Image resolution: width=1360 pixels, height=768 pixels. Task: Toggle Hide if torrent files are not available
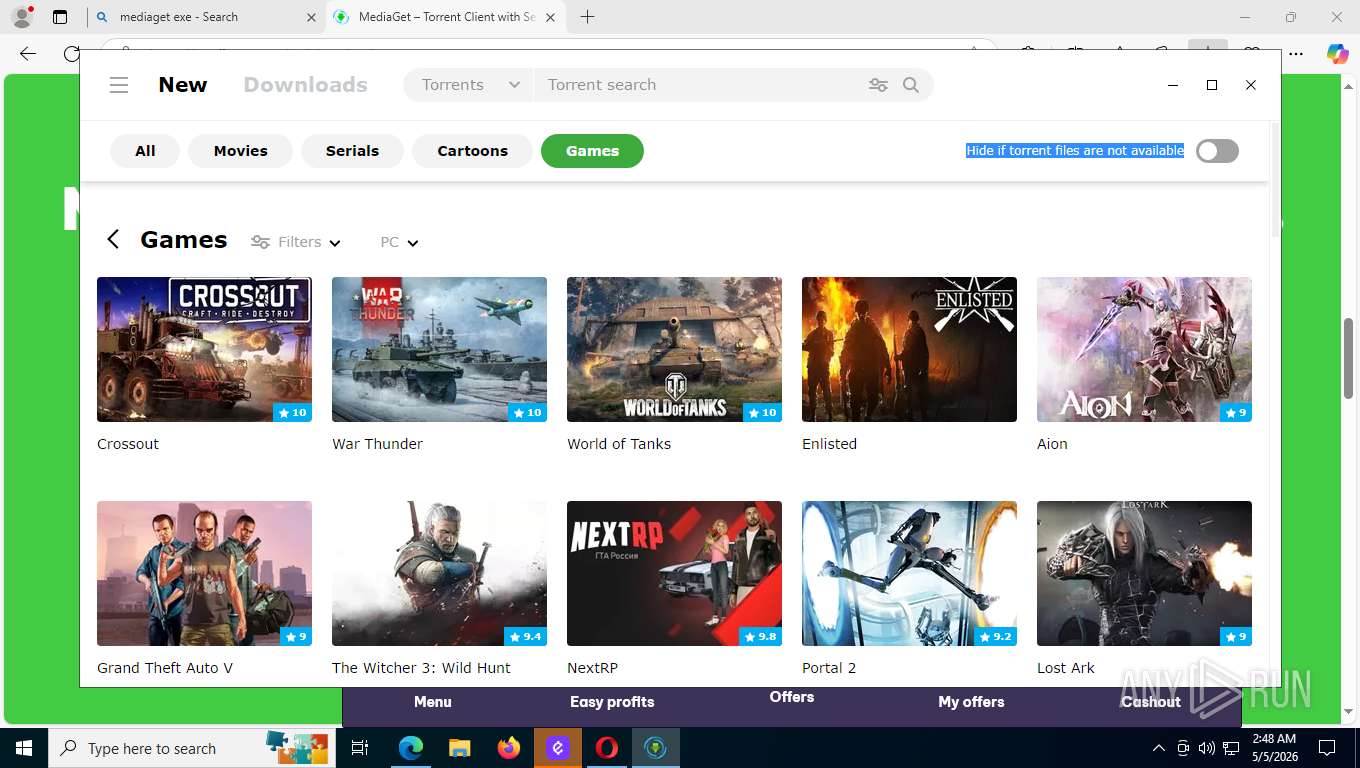pyautogui.click(x=1217, y=151)
